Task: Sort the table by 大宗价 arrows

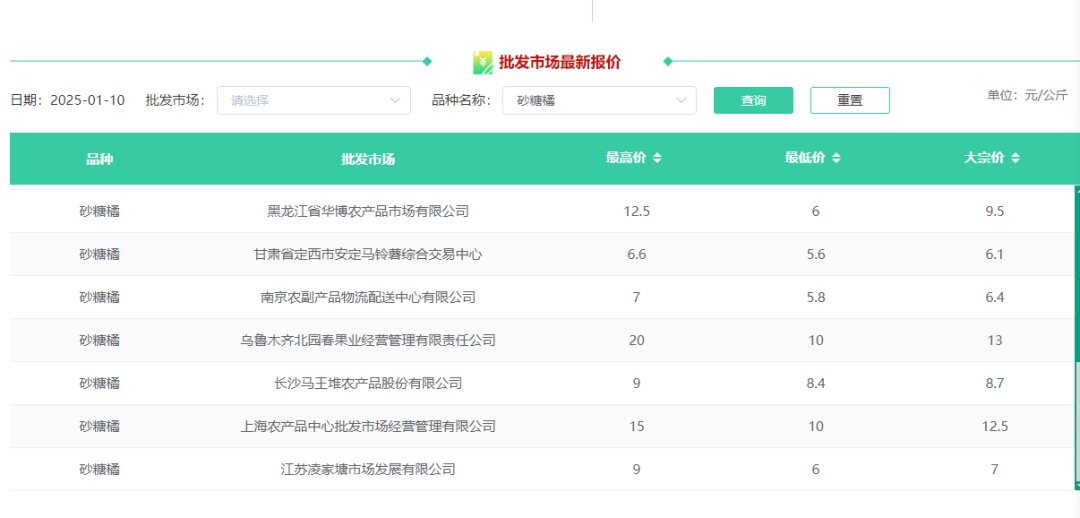Action: tap(1015, 158)
